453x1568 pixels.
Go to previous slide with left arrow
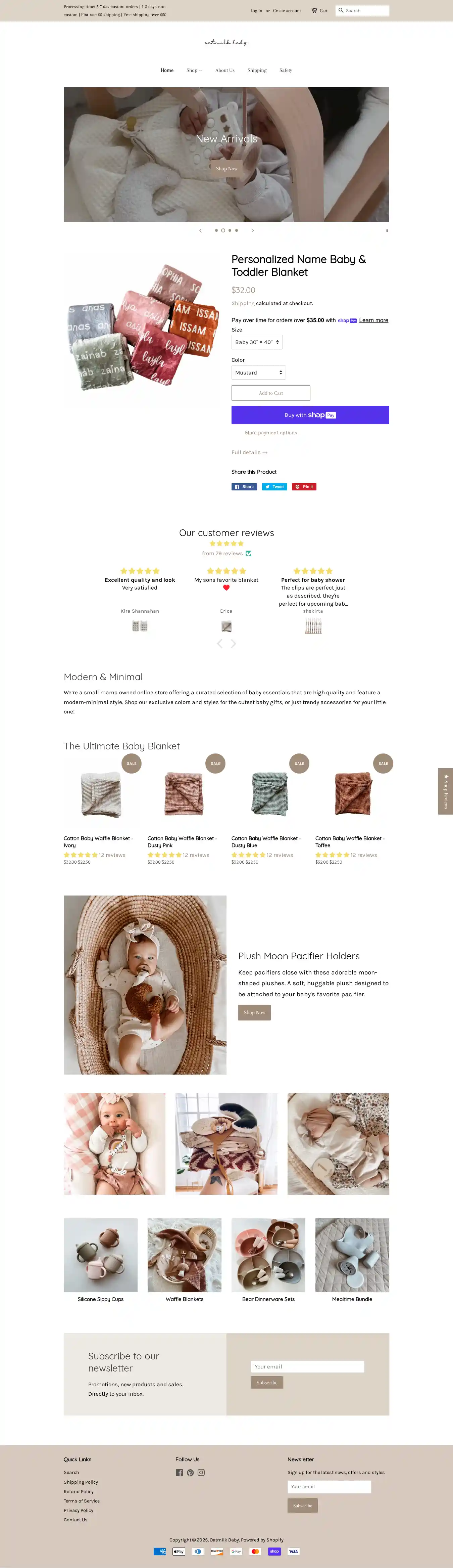201,231
